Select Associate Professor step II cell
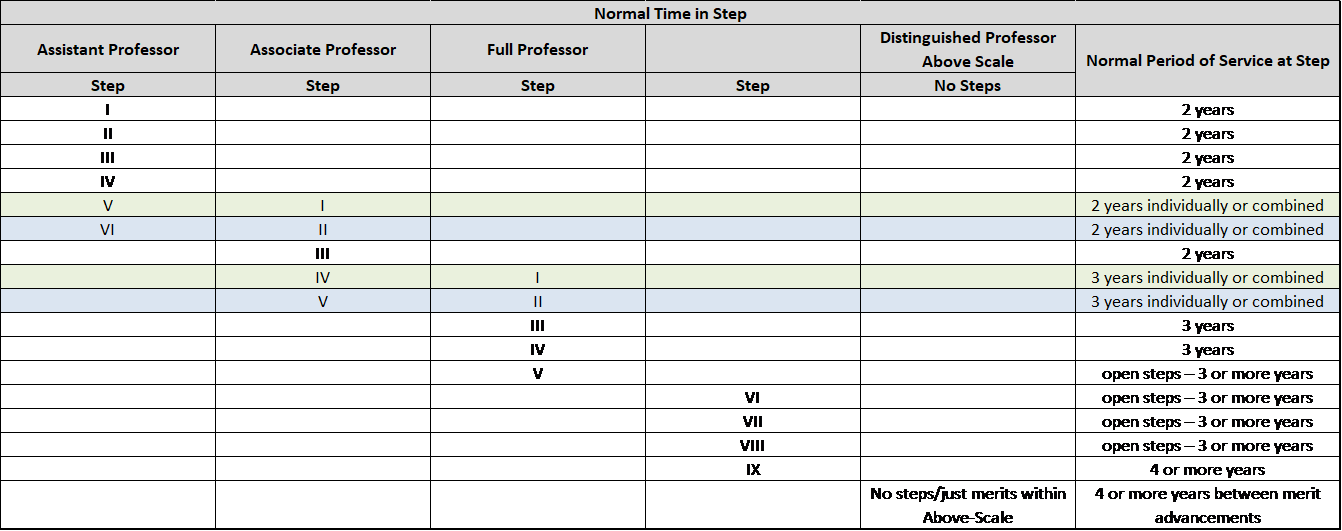This screenshot has height=531, width=1342. click(x=323, y=229)
